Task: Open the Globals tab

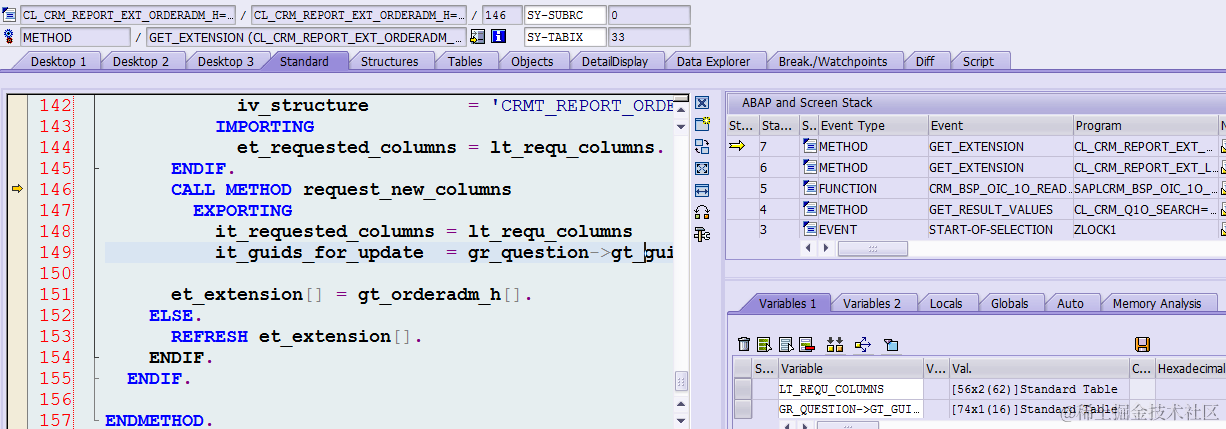Action: click(x=1010, y=303)
